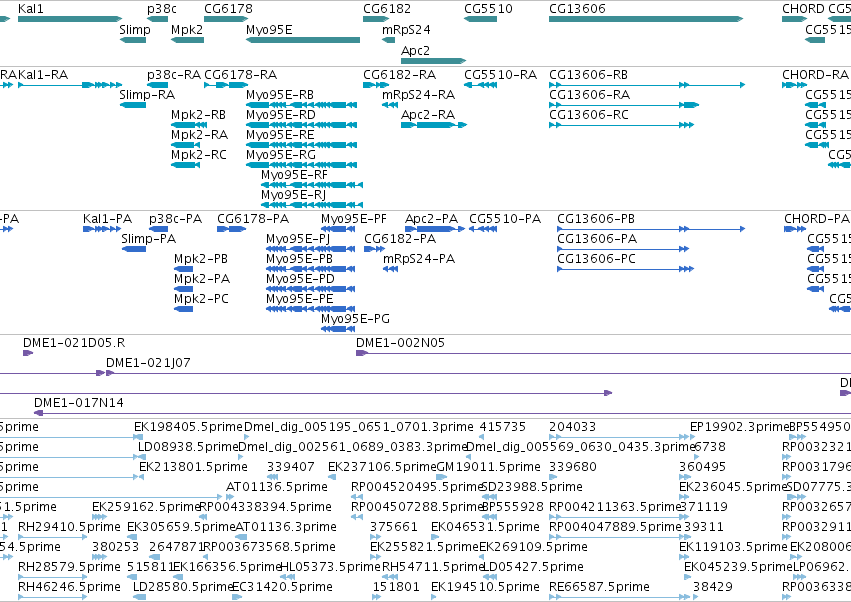Viewport: 851px width, 602px height.
Task: Select the mRpS24-RA transcript label
Action: tap(418, 94)
